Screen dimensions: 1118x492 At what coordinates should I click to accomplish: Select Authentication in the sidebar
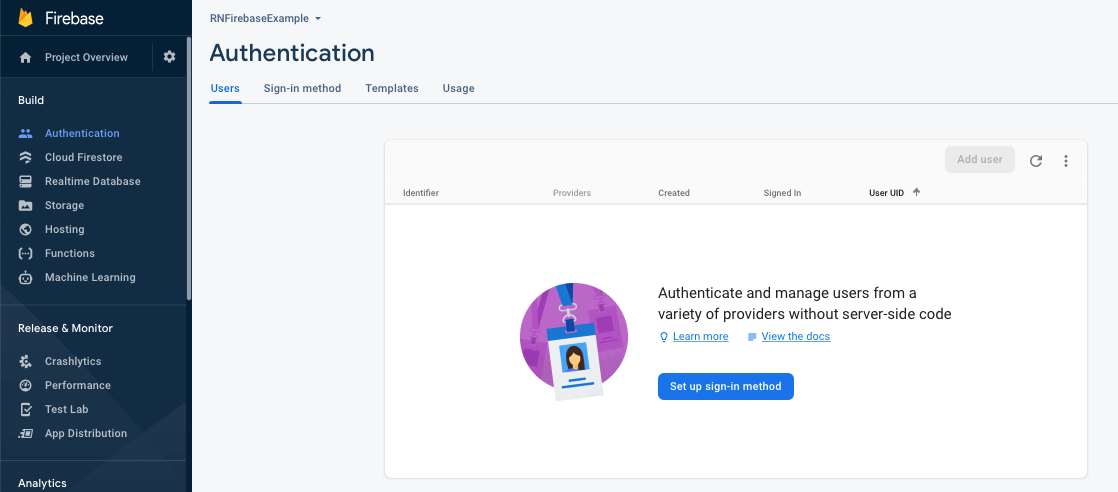click(82, 133)
